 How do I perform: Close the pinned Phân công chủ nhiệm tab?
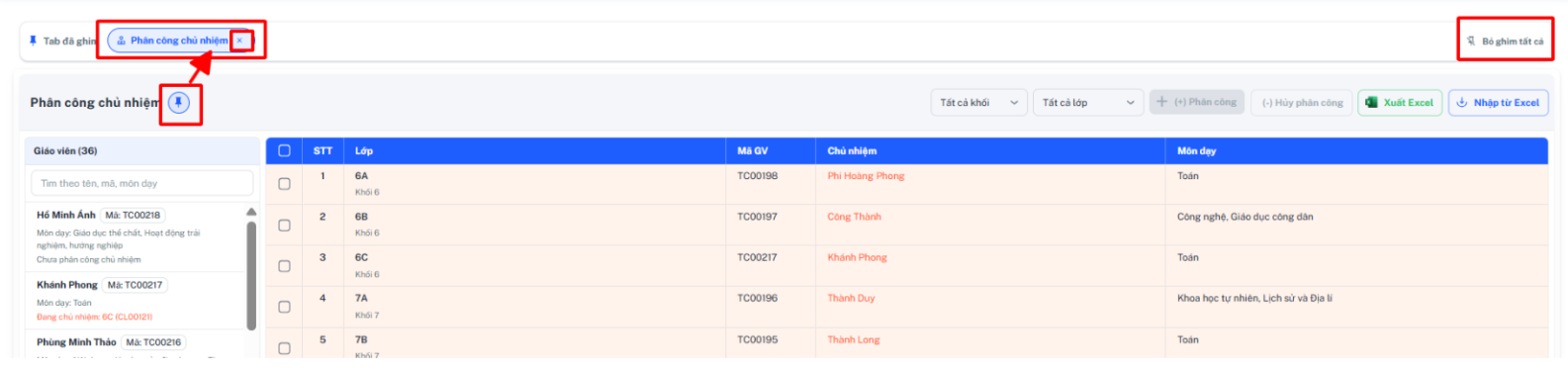tap(239, 41)
